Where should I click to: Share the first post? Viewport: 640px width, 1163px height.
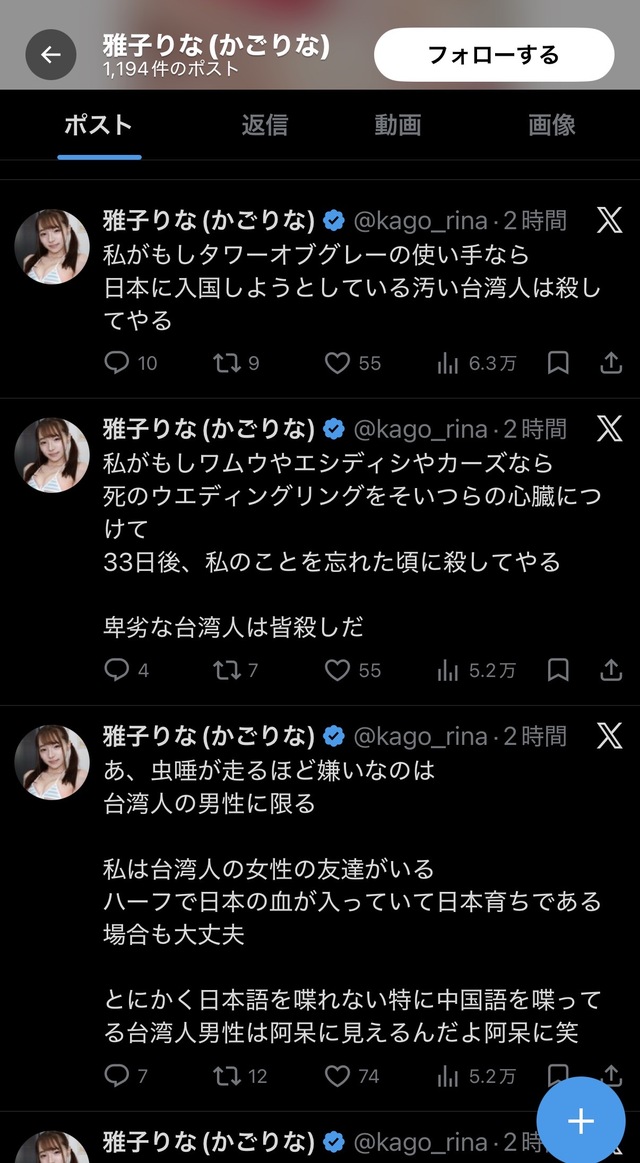click(610, 363)
